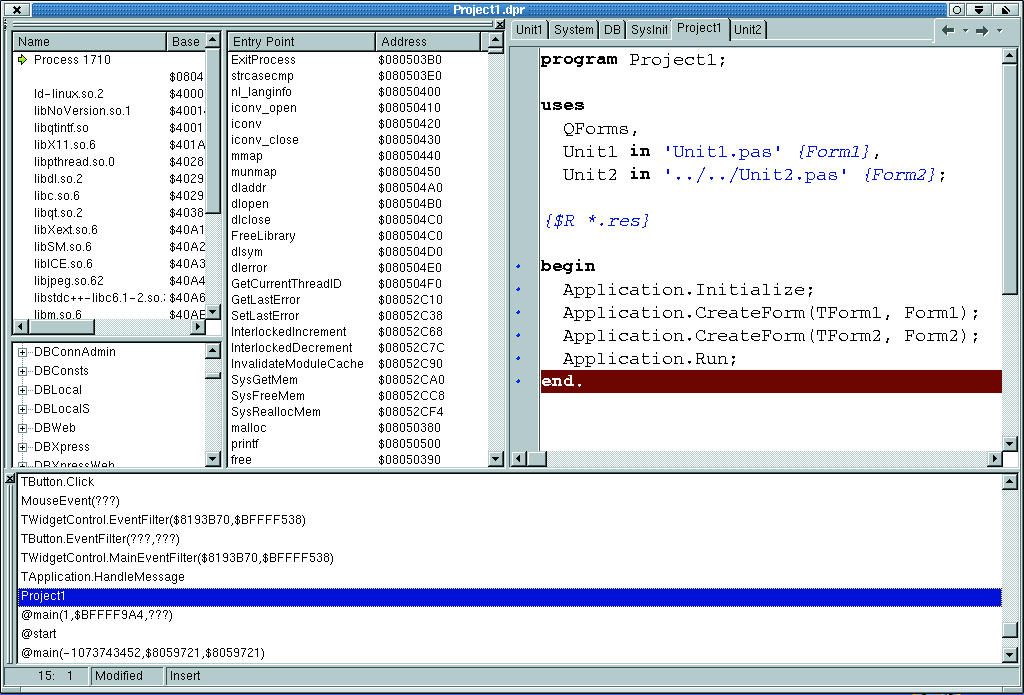Click the yellow arrow beside Process 1710
The height and width of the screenshot is (695, 1024).
[x=22, y=60]
